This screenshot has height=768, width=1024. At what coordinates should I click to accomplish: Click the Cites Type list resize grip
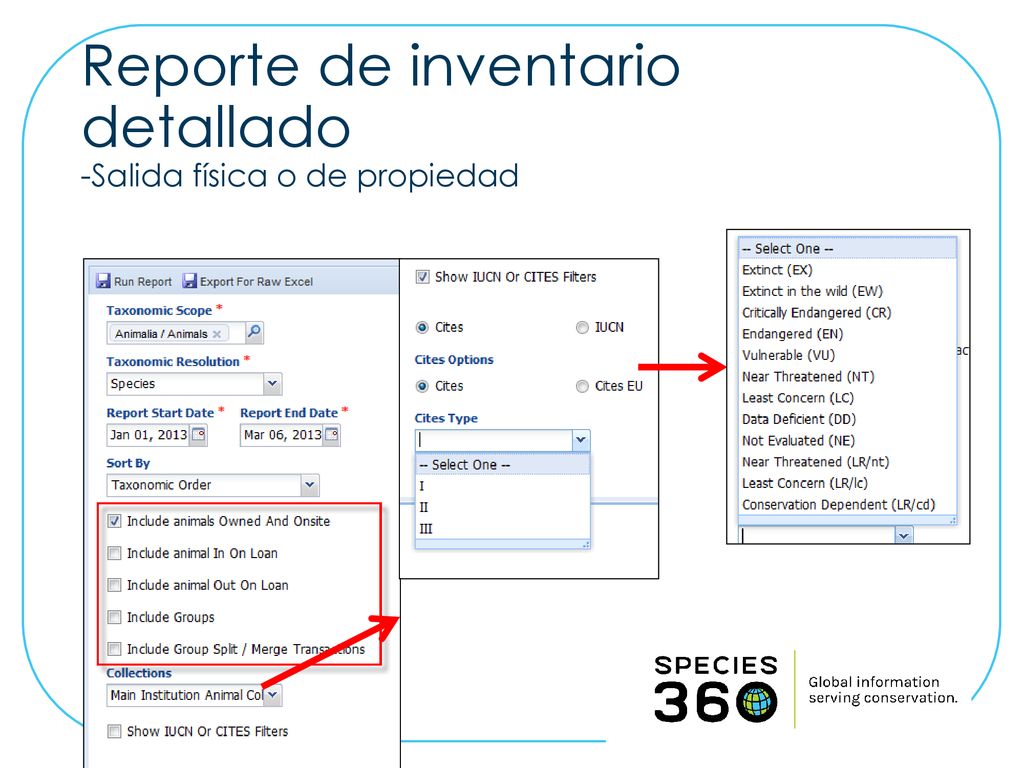point(586,544)
